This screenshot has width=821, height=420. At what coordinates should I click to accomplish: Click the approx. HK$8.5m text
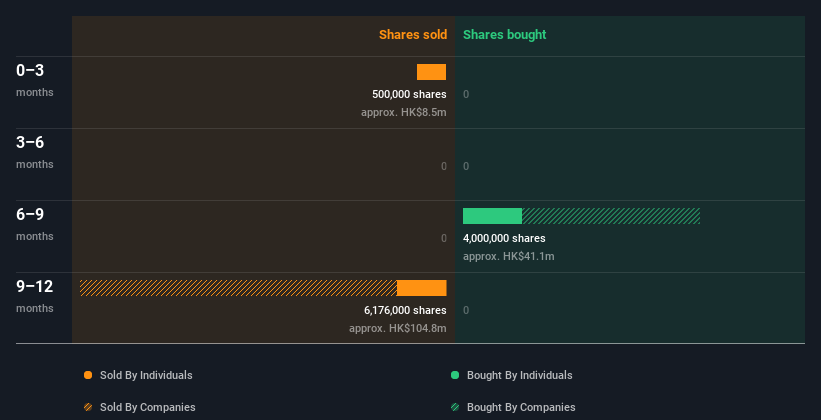click(404, 112)
